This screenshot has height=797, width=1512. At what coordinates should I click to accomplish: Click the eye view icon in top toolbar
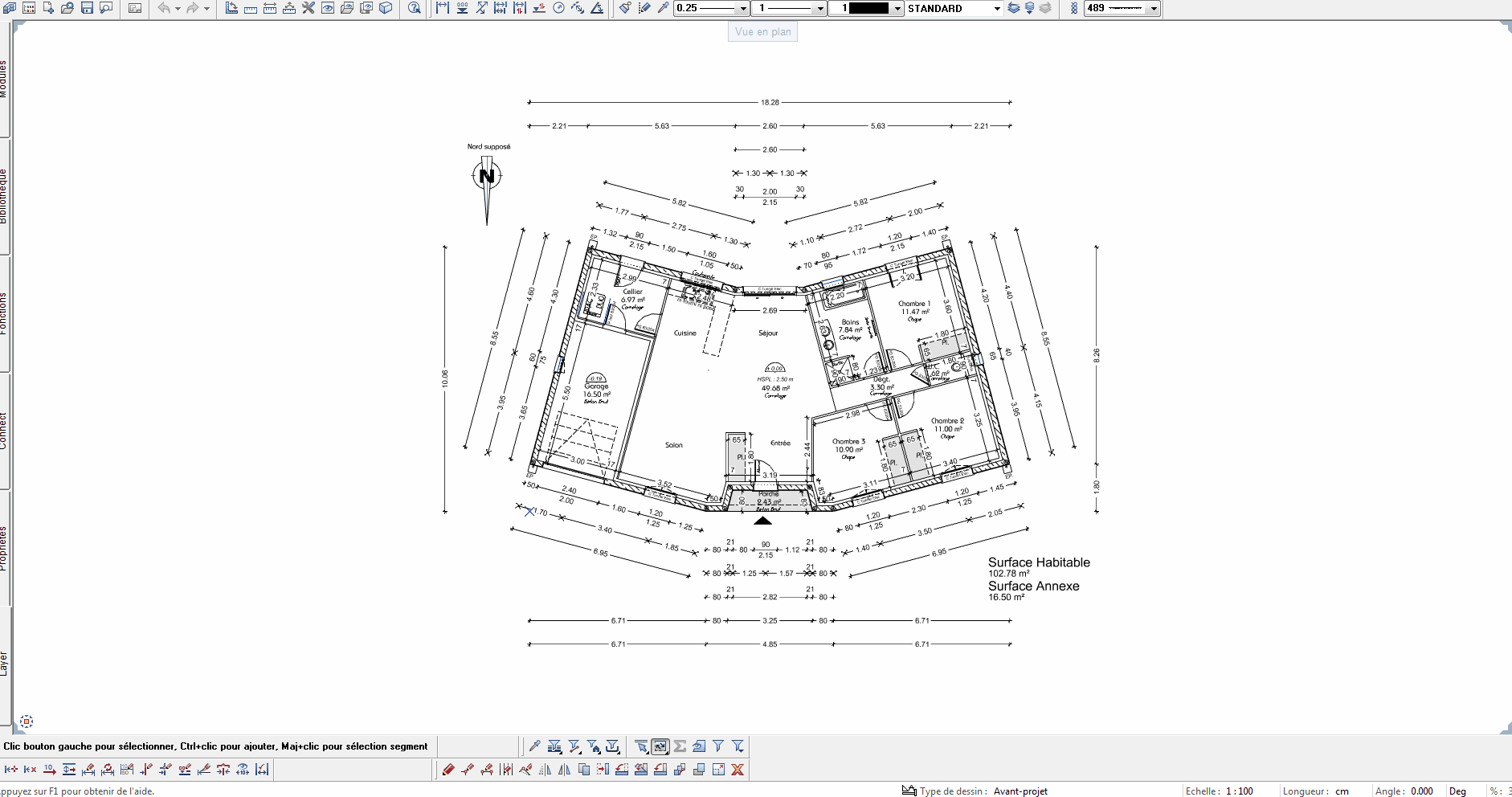click(x=328, y=8)
